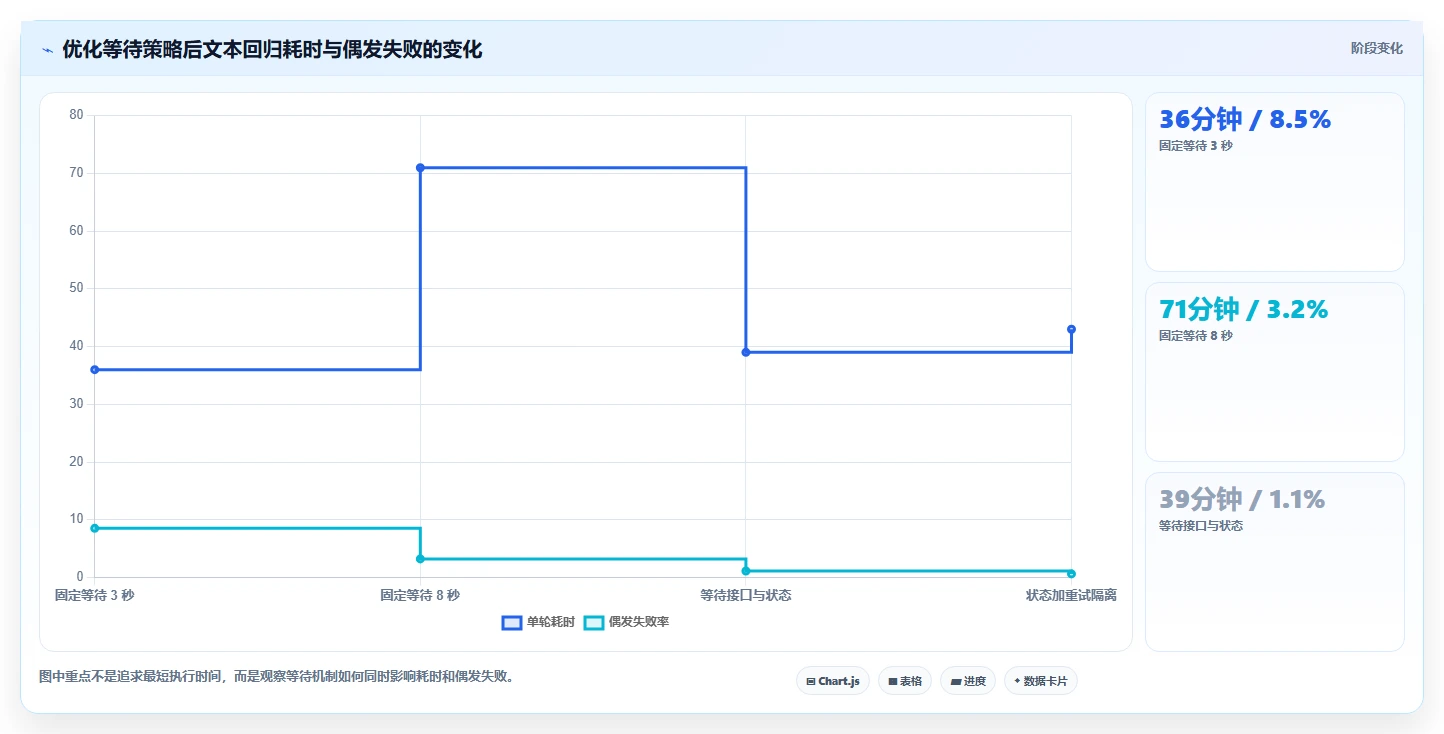This screenshot has width=1444, height=734.
Task: Click the 固定等待 8 秒 axis label
Action: coord(420,595)
